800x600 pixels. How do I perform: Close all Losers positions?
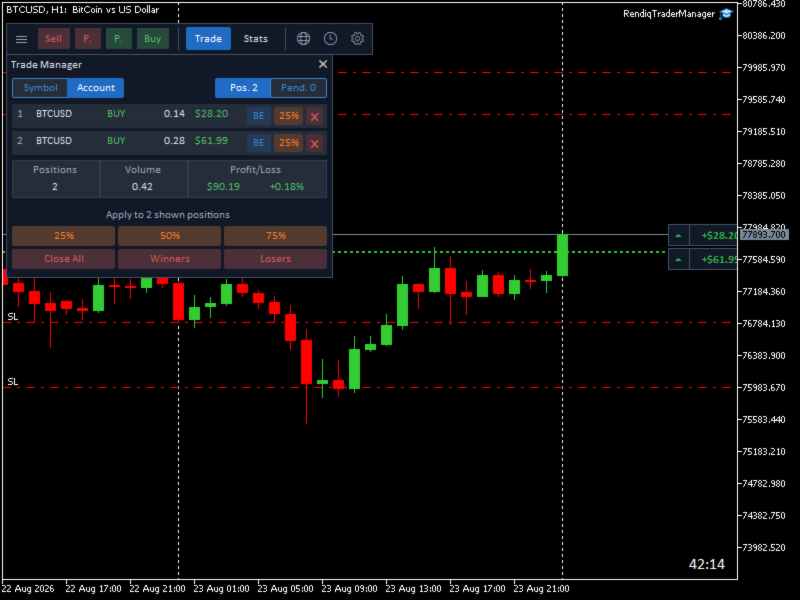click(276, 259)
